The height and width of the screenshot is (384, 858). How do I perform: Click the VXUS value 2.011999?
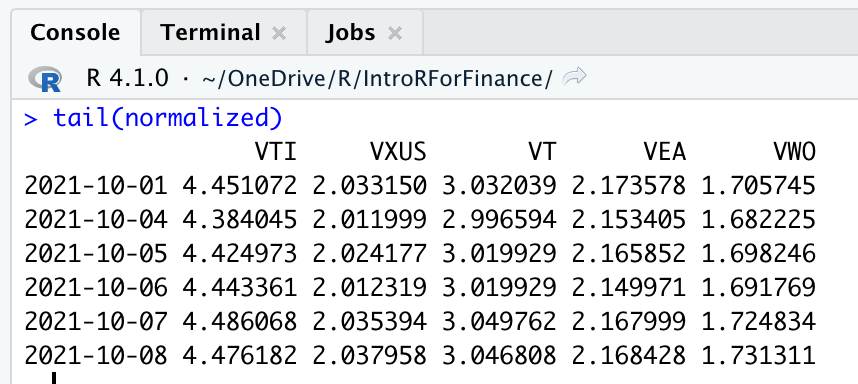pyautogui.click(x=369, y=220)
